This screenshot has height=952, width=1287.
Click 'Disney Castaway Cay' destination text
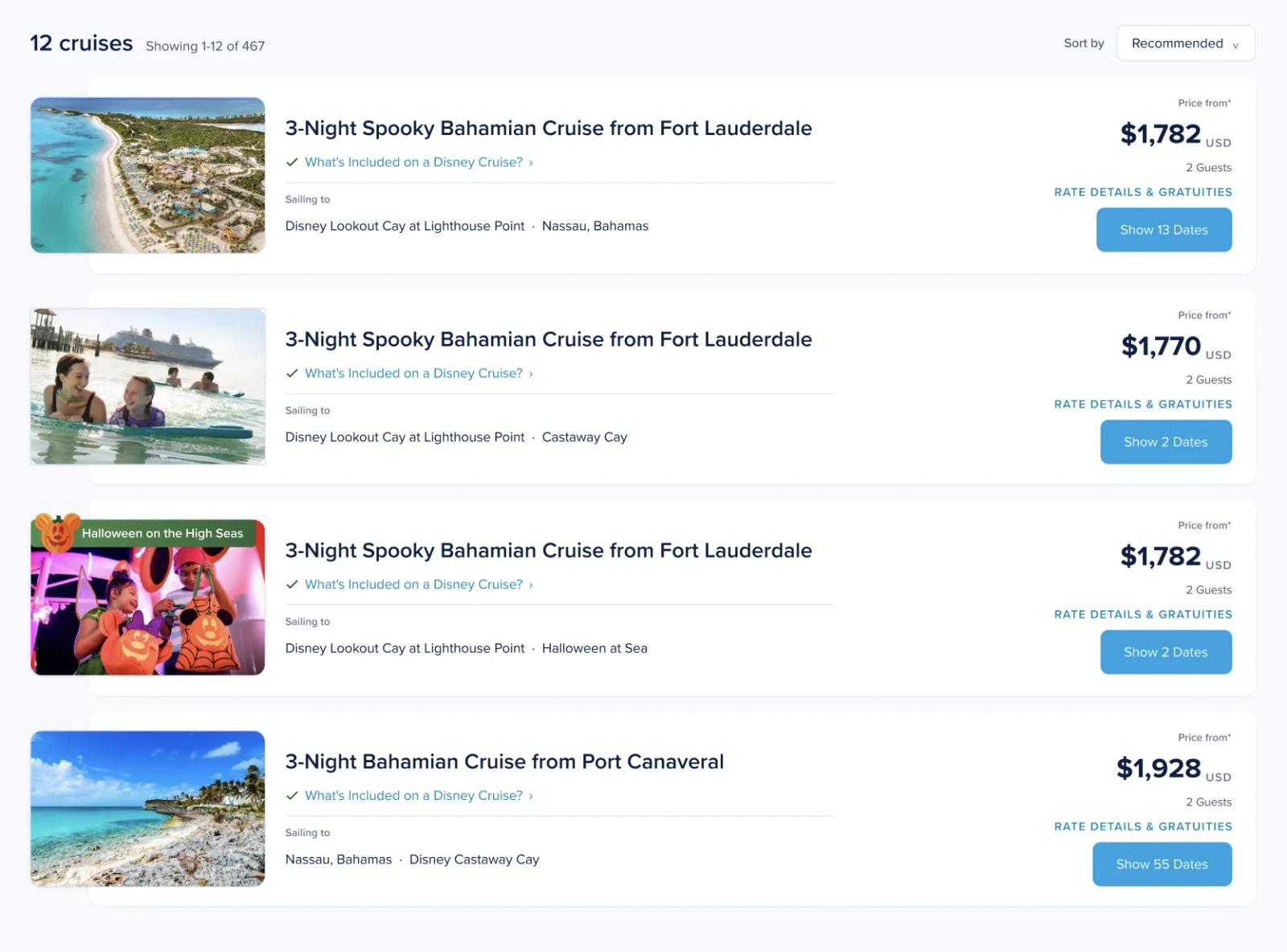475,860
